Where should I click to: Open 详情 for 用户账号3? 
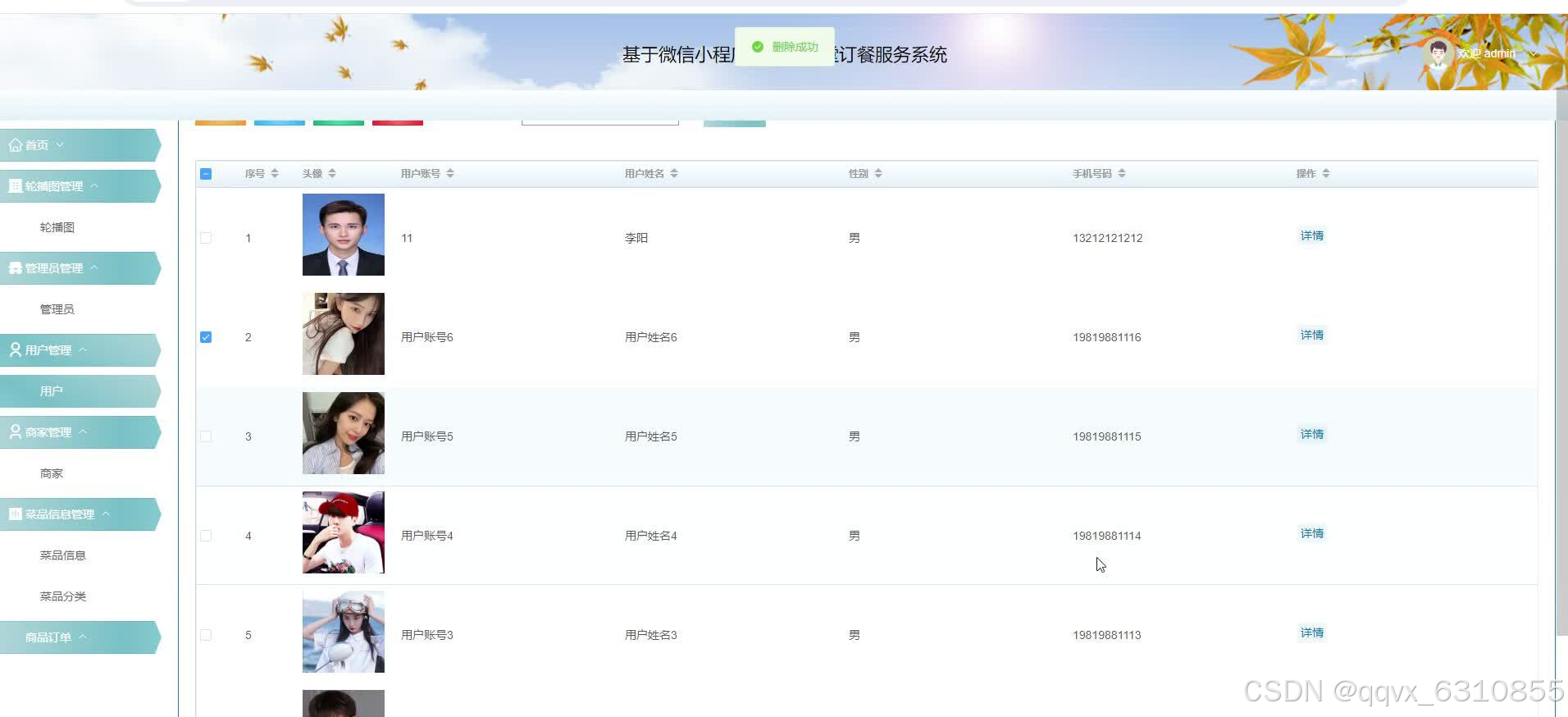point(1312,633)
